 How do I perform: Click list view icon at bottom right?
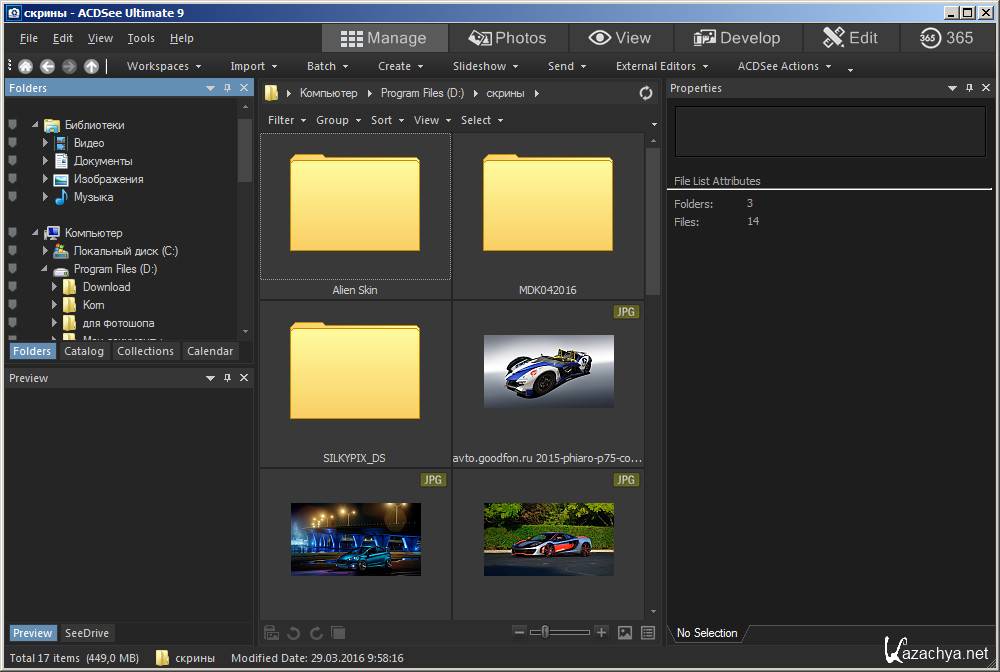point(648,632)
